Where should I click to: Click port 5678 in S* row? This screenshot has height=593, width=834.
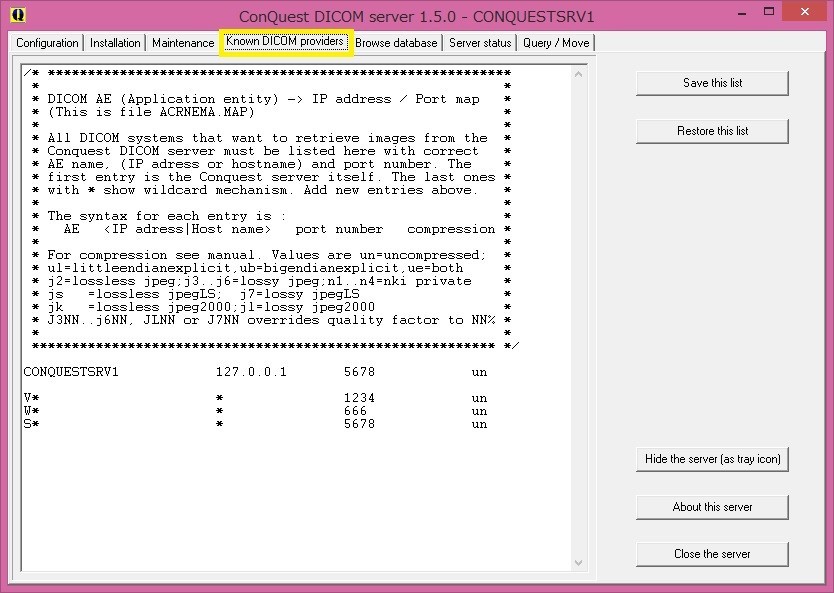click(x=360, y=424)
